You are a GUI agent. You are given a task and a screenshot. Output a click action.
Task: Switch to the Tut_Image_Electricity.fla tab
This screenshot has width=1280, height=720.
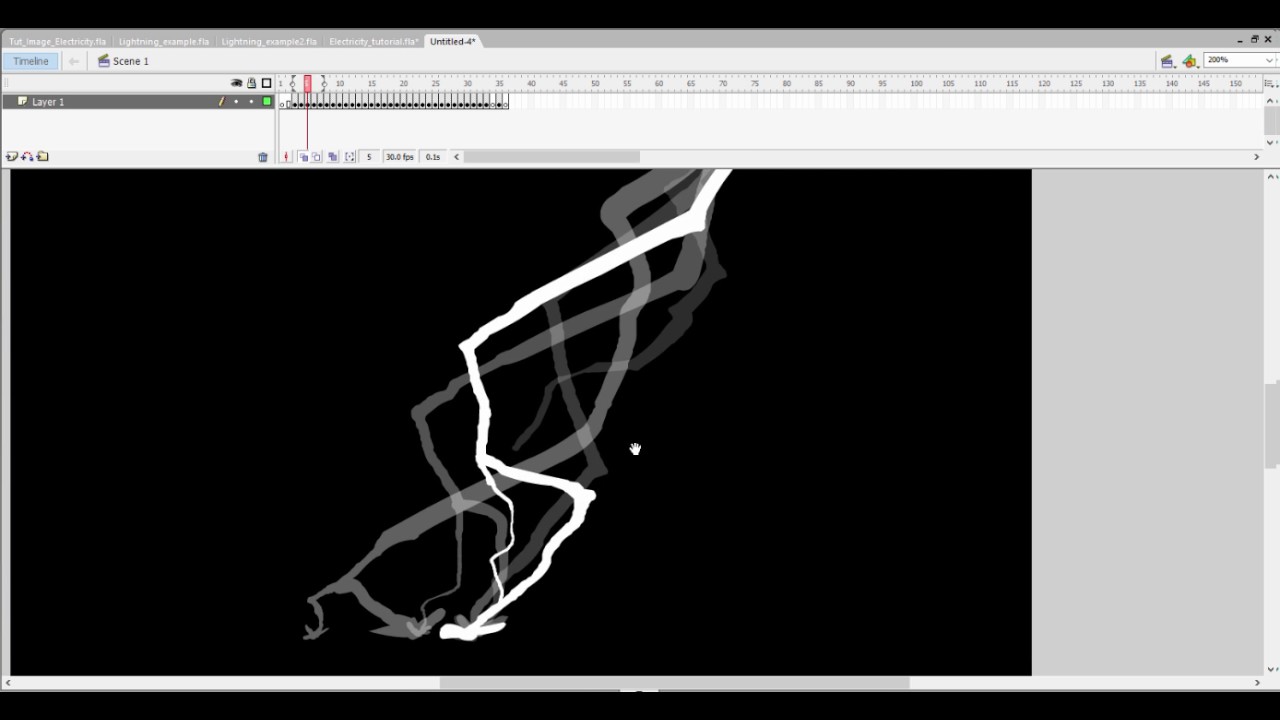point(57,41)
